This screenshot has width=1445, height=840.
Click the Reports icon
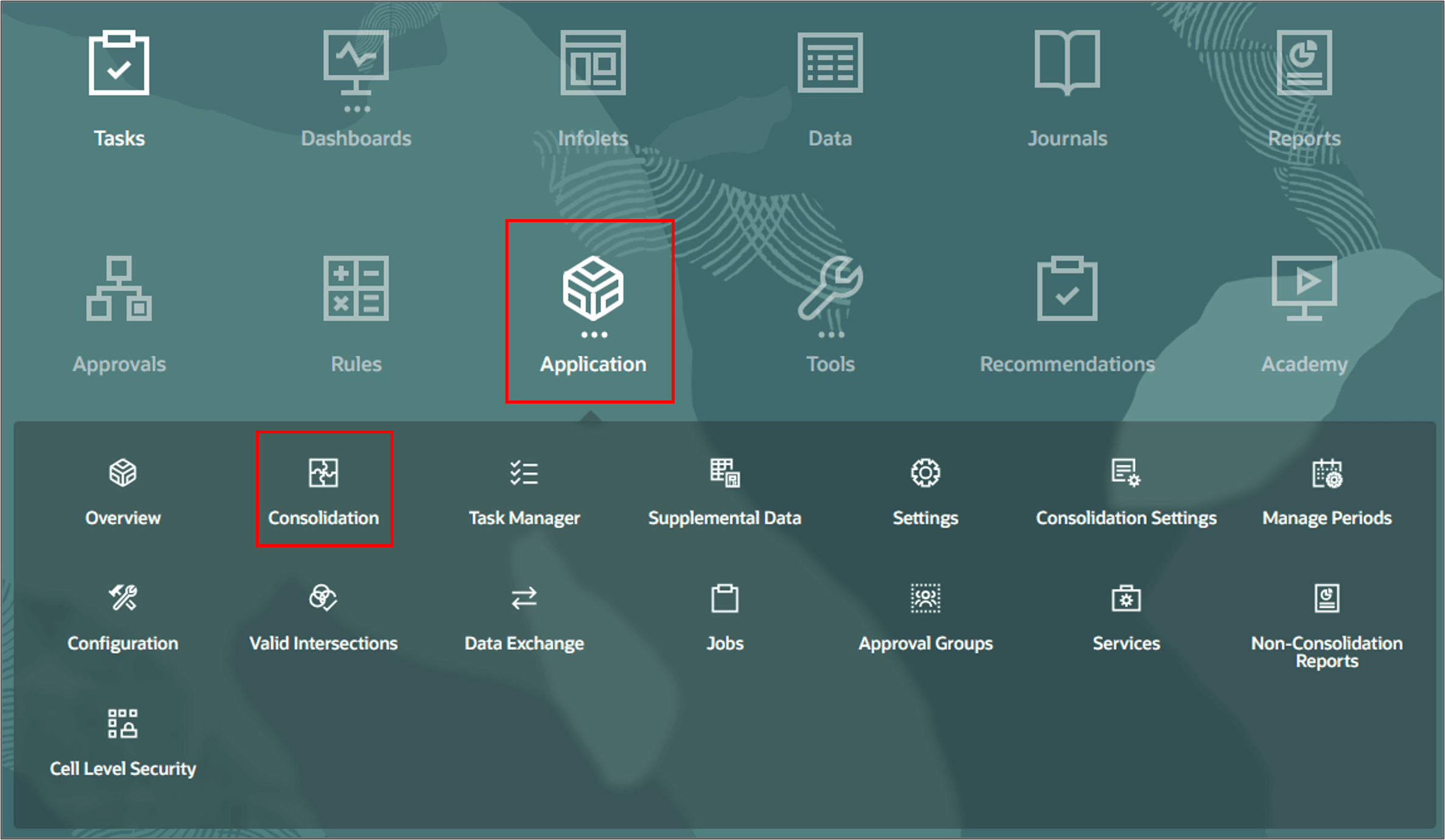pos(1304,64)
